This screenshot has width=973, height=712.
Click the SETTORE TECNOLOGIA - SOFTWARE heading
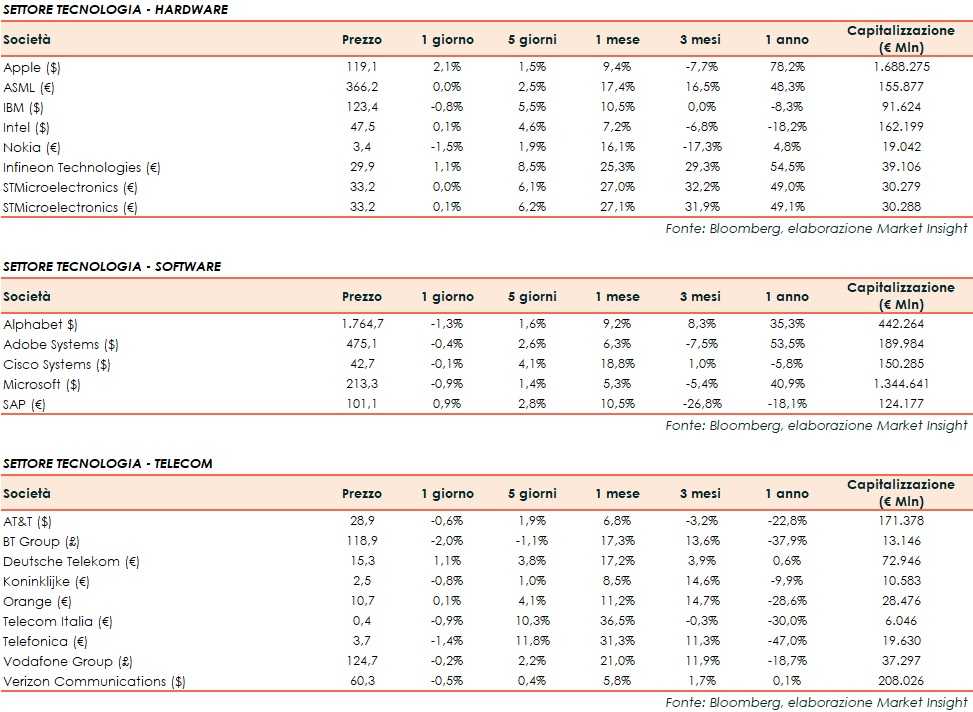point(112,266)
